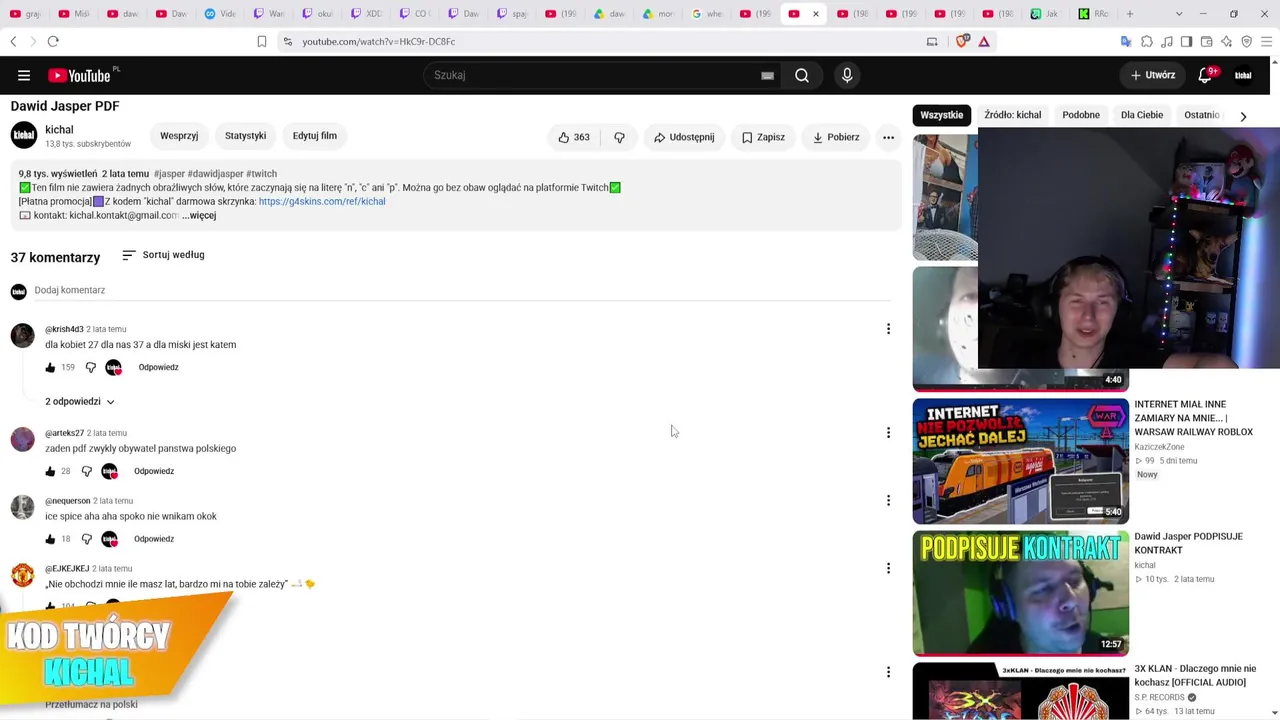Focus the Szukaj search field

(x=594, y=75)
